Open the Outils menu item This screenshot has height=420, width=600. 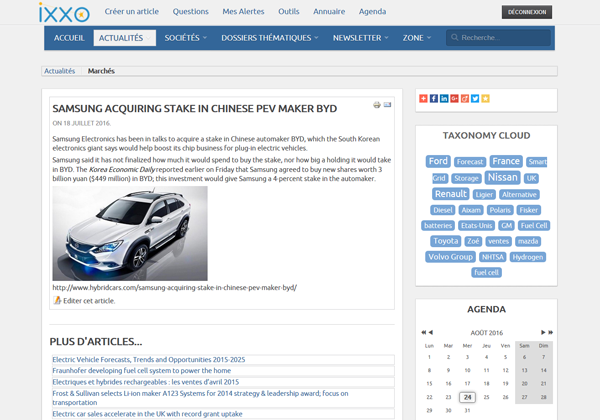point(289,12)
